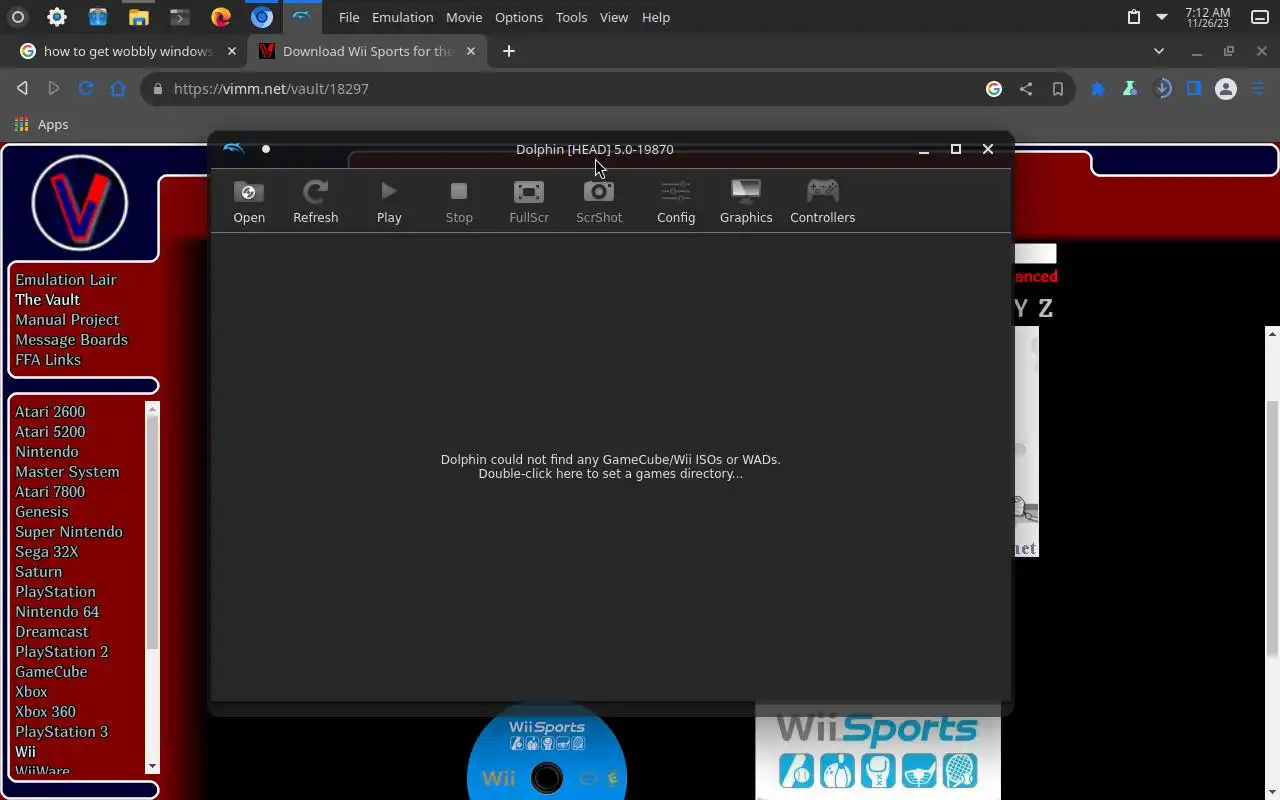Open the Manual Project link
This screenshot has width=1280, height=800.
(67, 320)
